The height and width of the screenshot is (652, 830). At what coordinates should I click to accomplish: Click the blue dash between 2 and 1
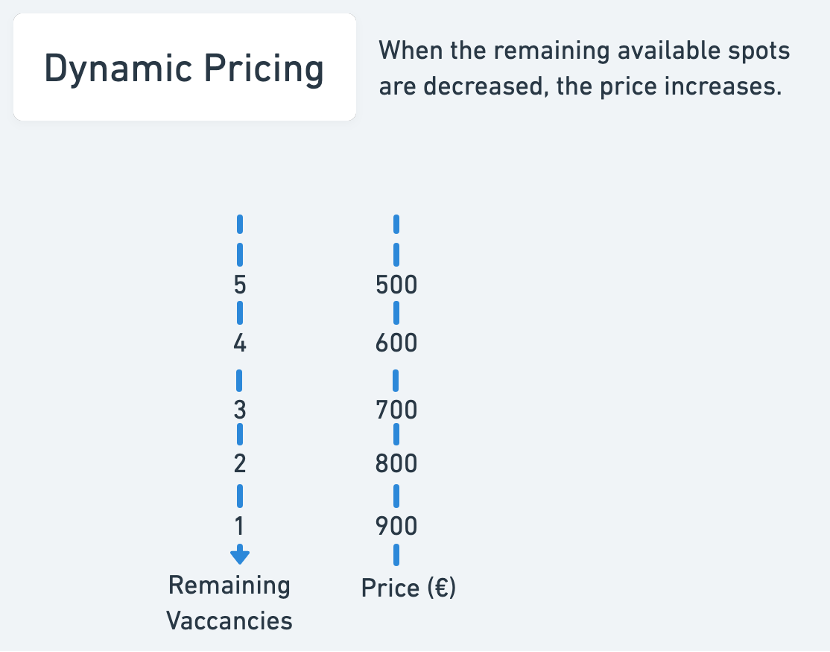pos(240,494)
